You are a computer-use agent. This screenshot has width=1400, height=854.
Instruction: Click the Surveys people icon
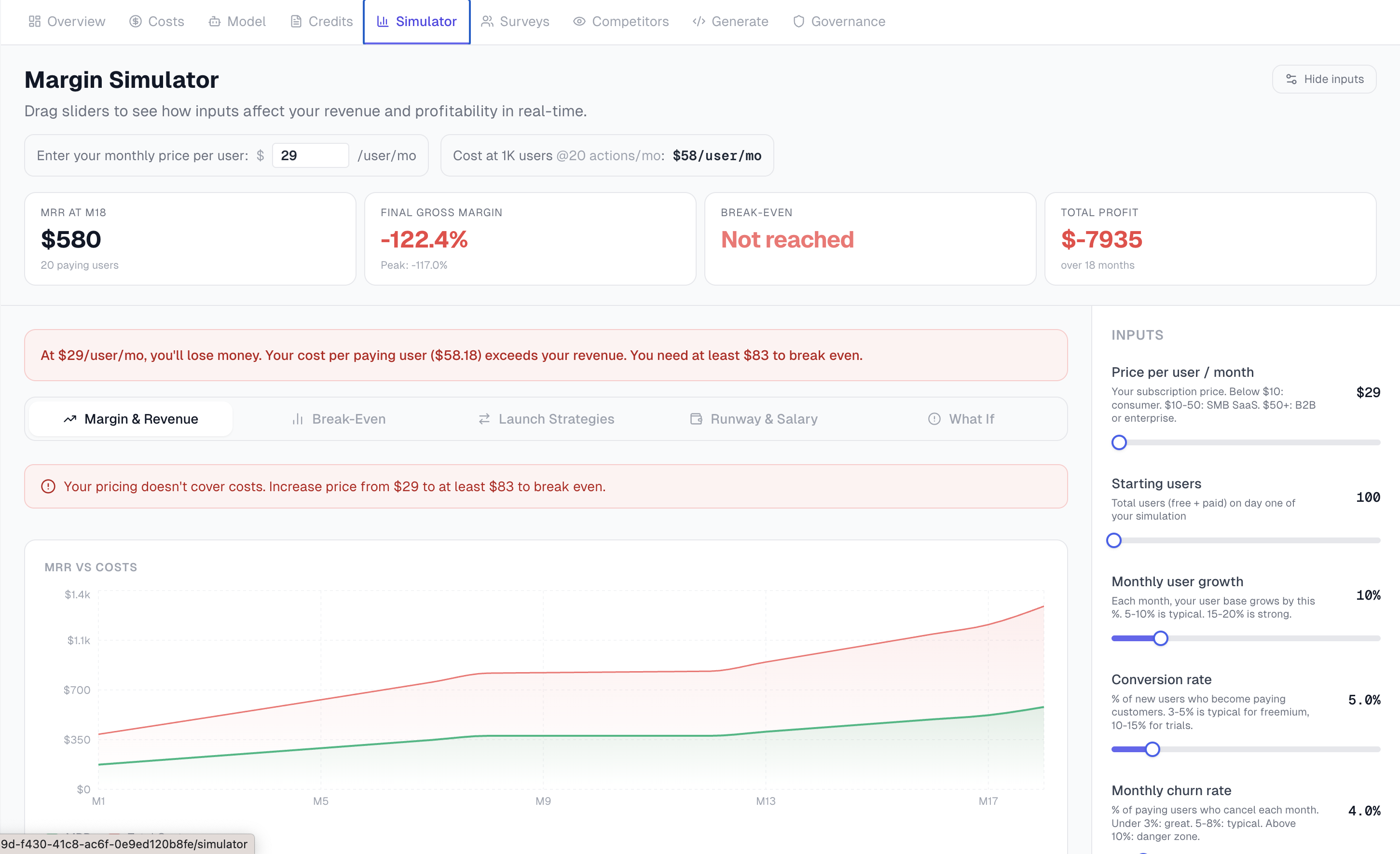tap(487, 22)
